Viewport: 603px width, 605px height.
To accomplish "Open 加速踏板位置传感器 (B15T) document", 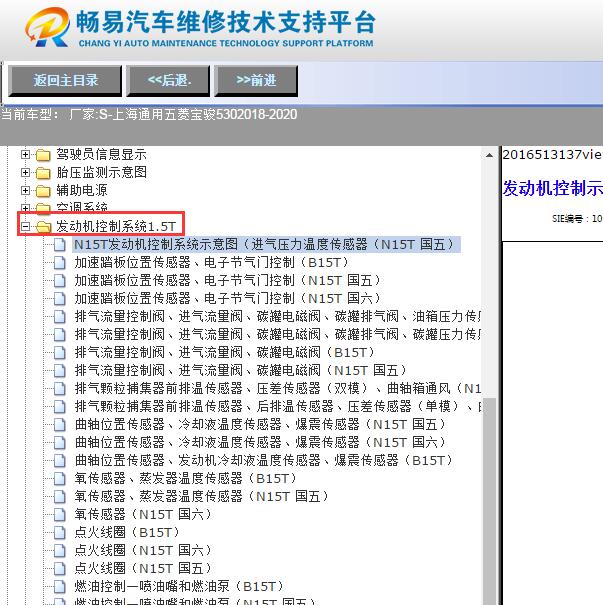I will (211, 262).
